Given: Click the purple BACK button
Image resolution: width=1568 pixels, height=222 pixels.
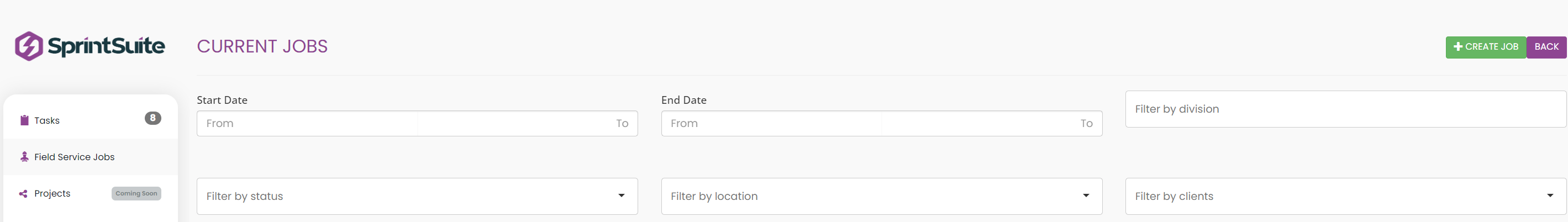Looking at the screenshot, I should click(x=1546, y=47).
